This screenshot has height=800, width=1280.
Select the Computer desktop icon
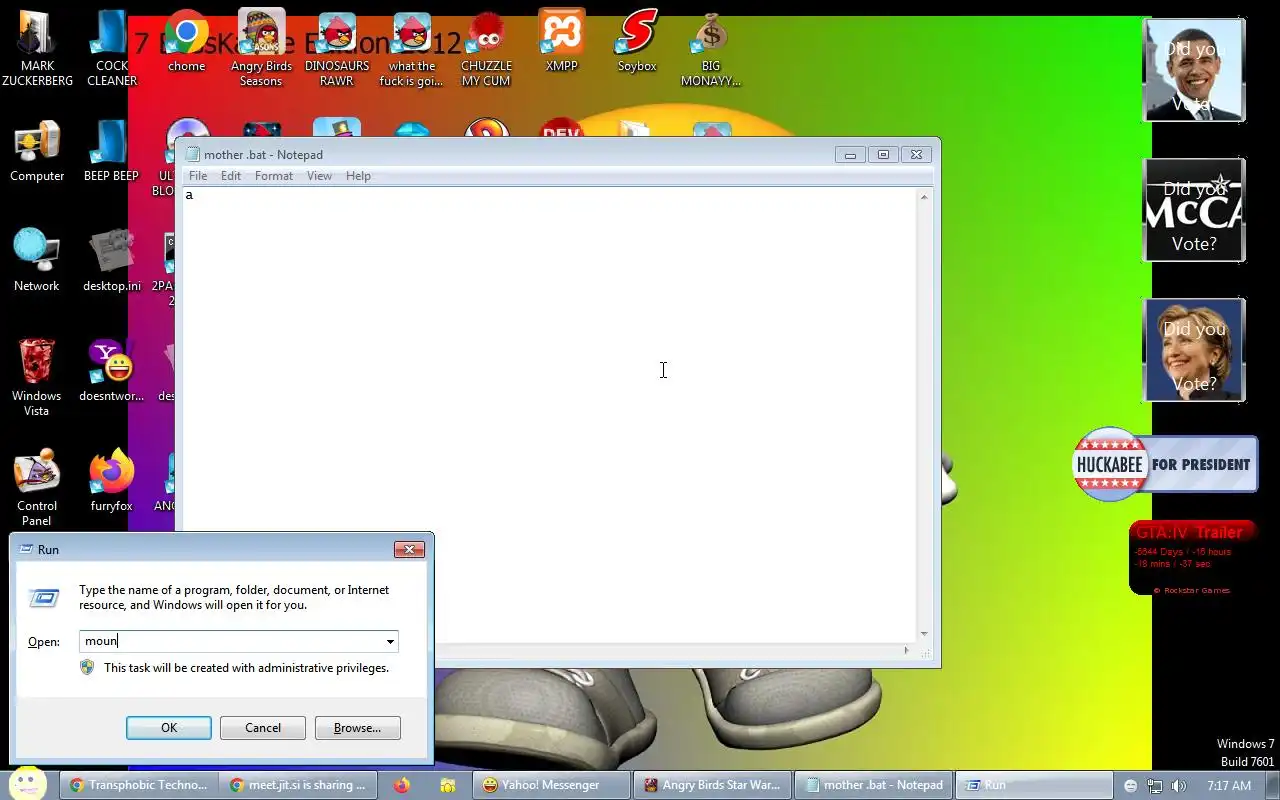pos(37,152)
